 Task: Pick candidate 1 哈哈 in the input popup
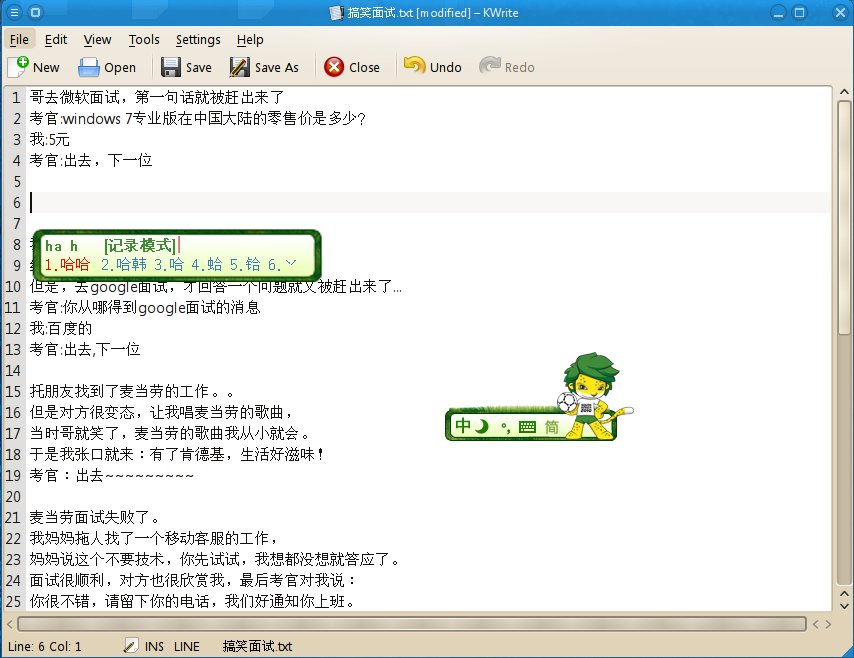[67, 265]
